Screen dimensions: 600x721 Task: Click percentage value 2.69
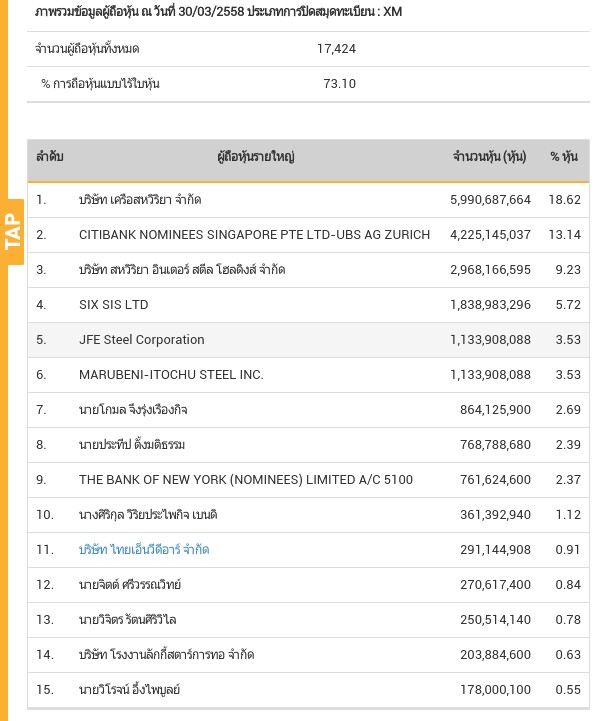click(x=568, y=410)
